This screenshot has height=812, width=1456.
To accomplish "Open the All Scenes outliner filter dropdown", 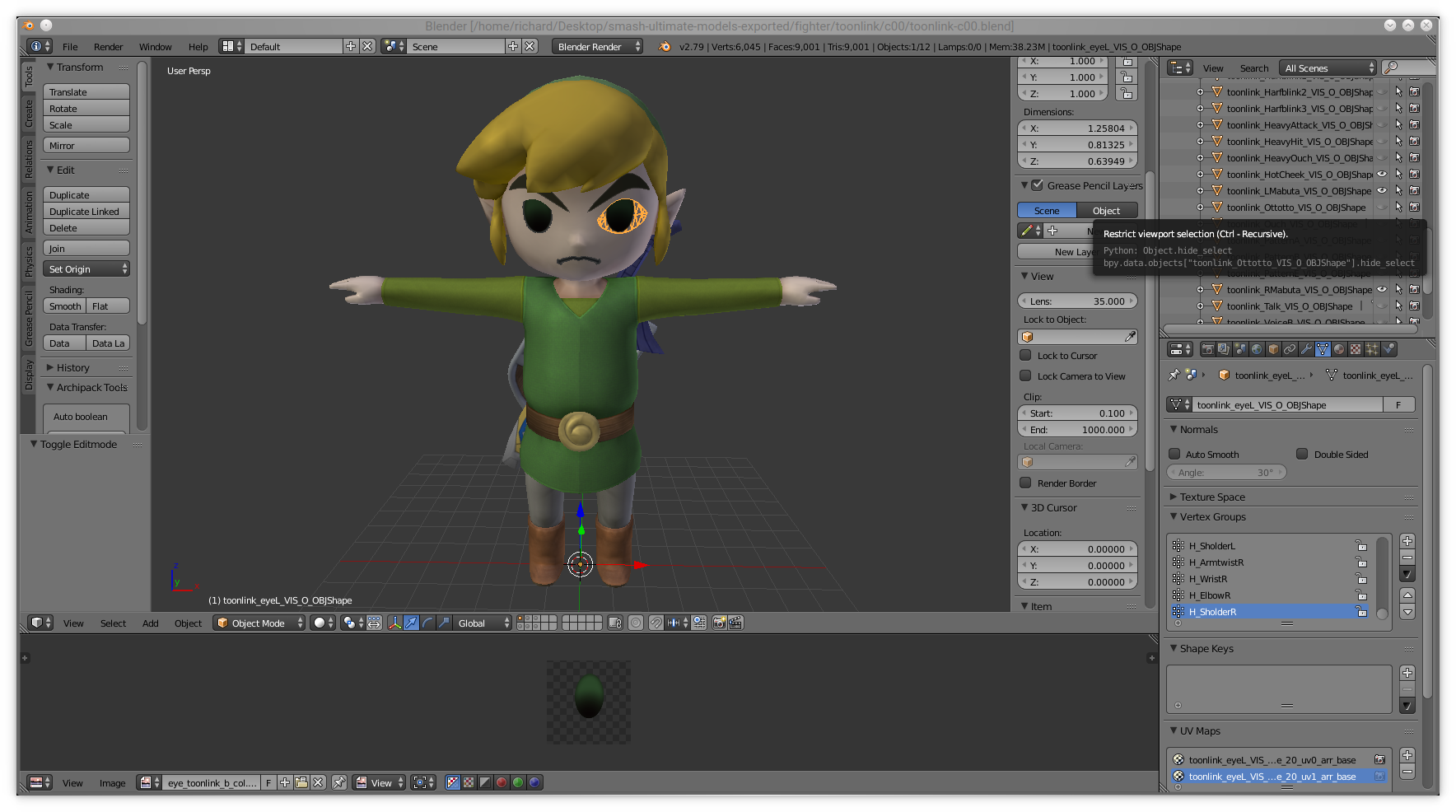I will pyautogui.click(x=1328, y=68).
